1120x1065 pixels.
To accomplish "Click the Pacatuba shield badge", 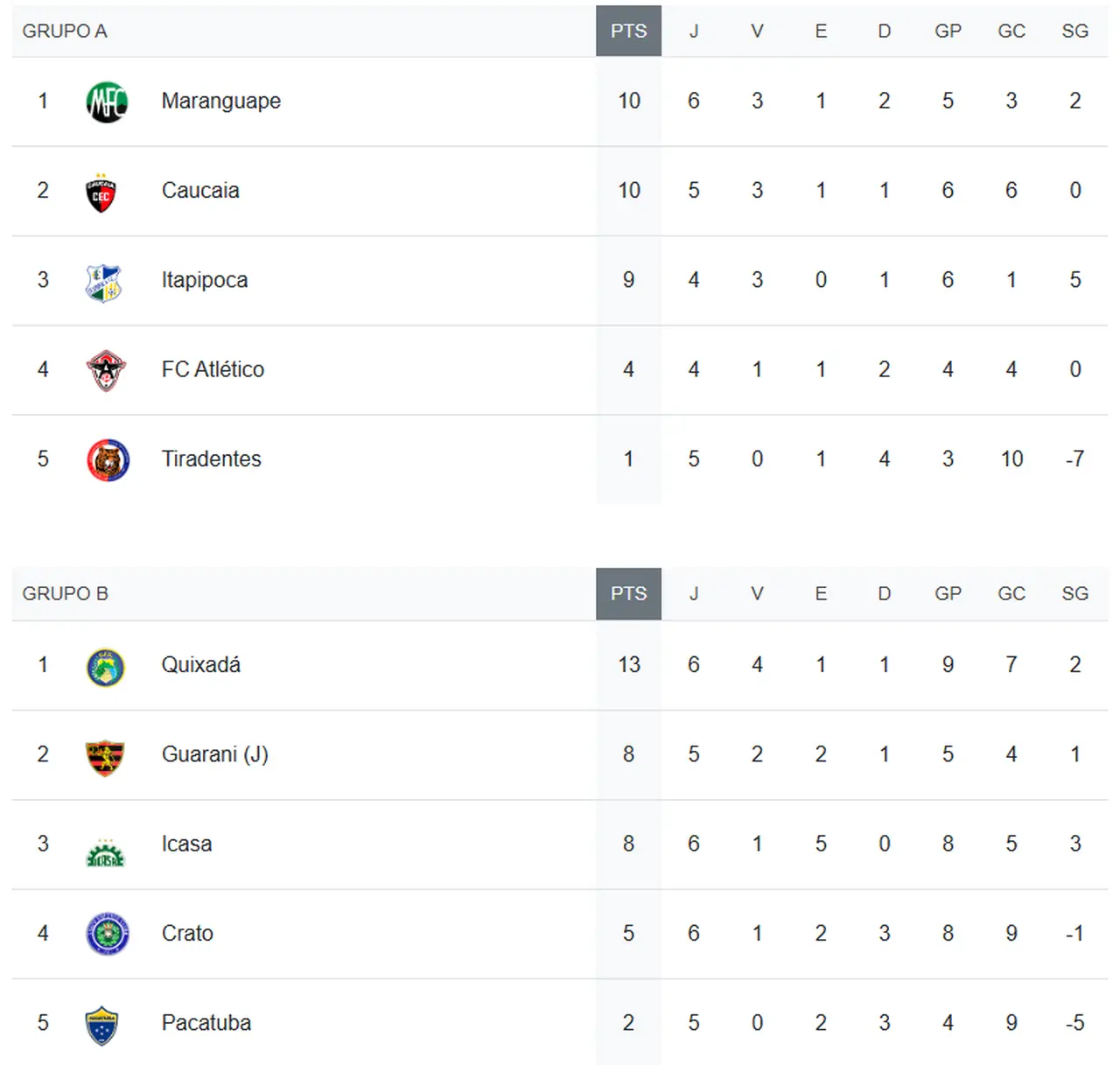I will point(102,1026).
